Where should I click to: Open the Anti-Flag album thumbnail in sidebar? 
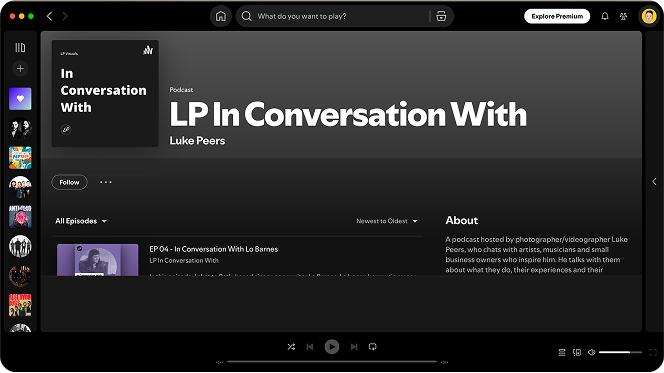[20, 216]
